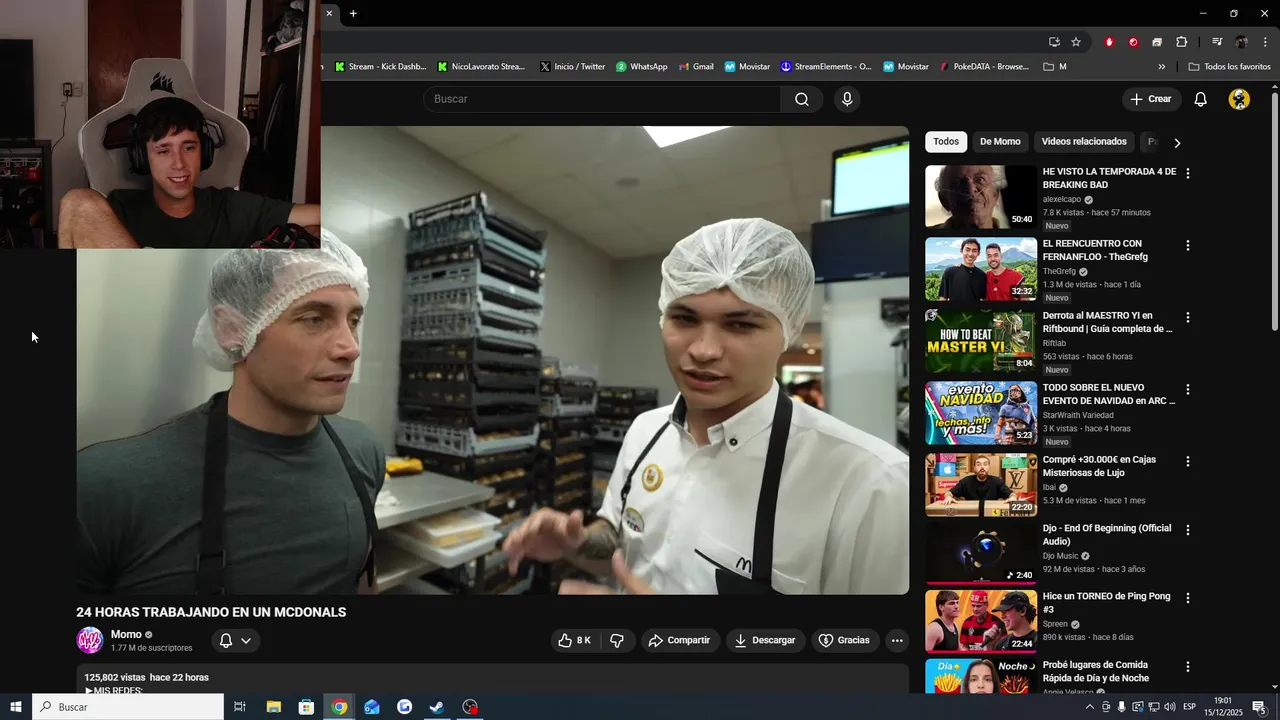Open Chrome extensions puzzle menu
The width and height of the screenshot is (1280, 720).
click(1181, 42)
